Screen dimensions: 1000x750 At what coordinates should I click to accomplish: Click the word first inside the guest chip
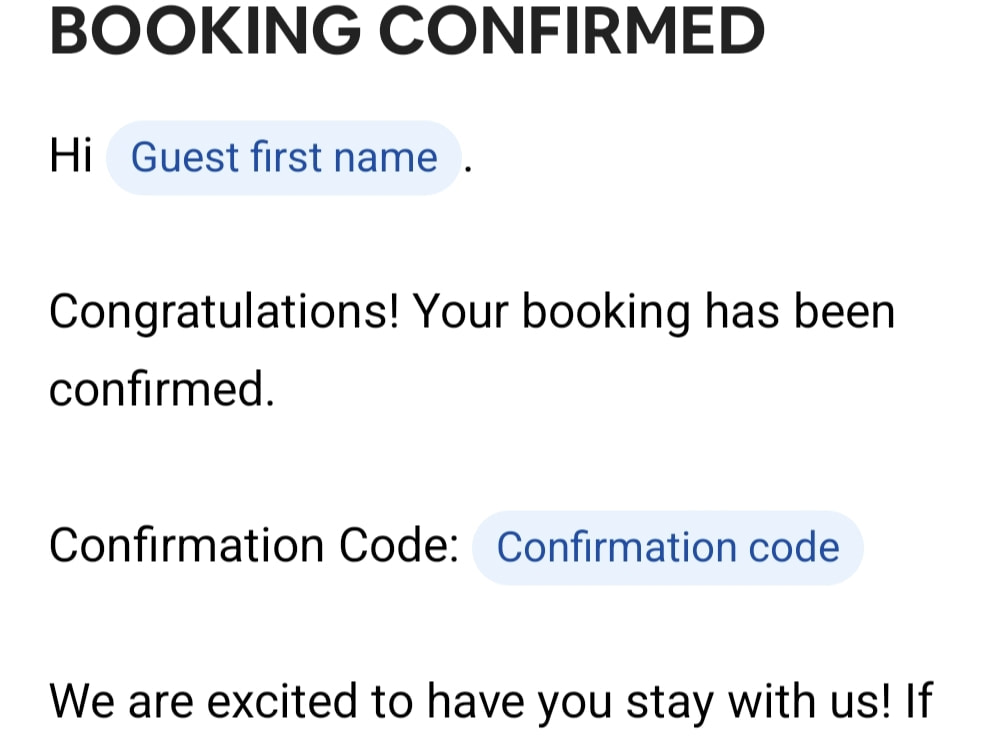286,157
